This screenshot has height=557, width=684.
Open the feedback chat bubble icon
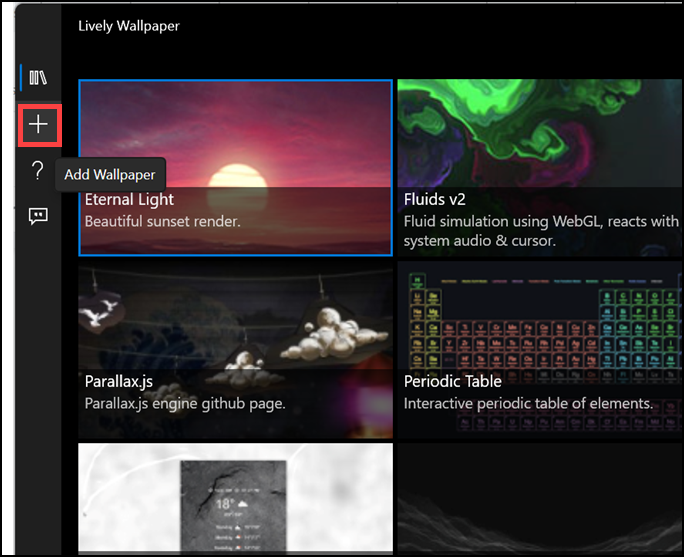pyautogui.click(x=38, y=216)
